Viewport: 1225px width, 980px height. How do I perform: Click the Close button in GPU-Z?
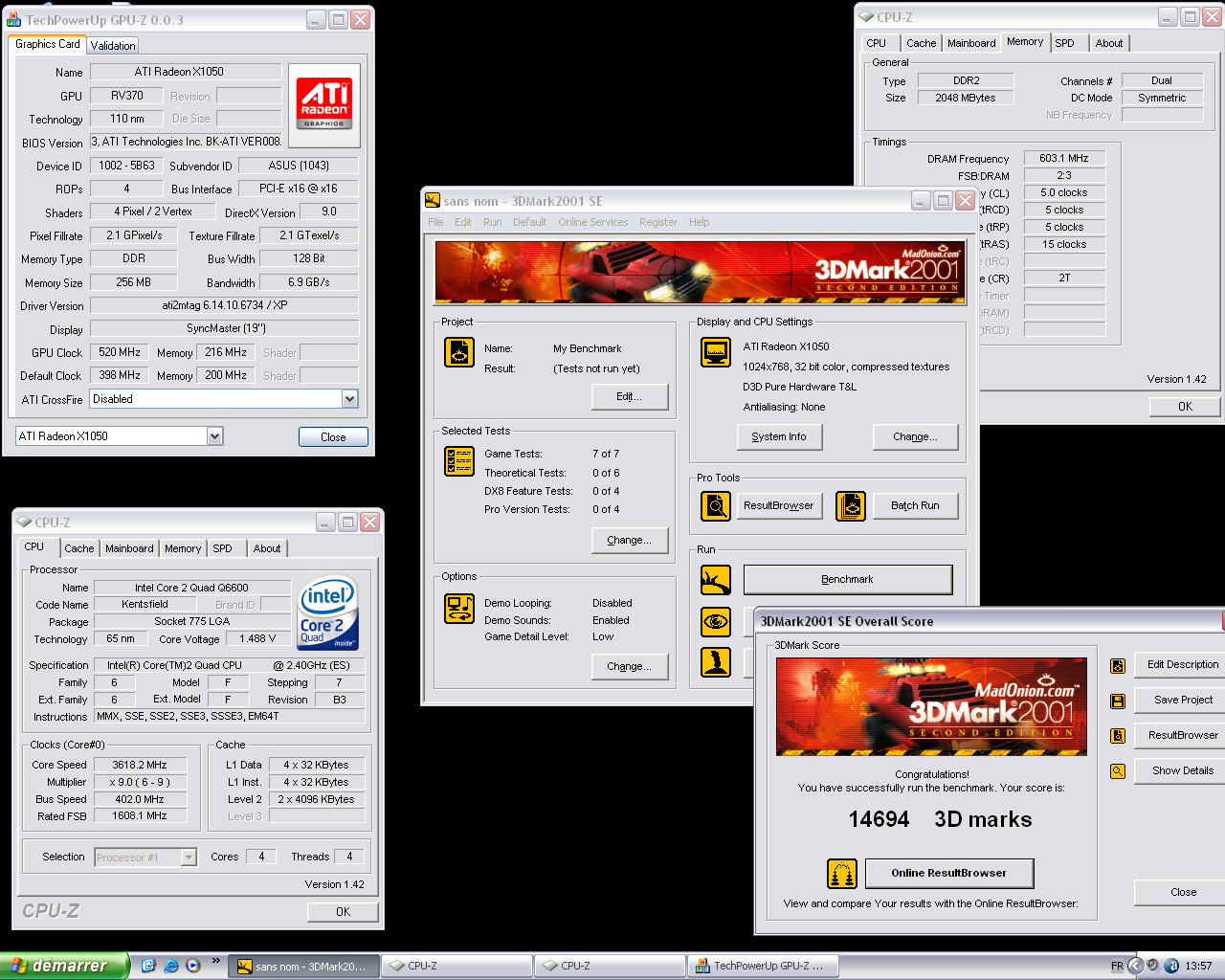[x=333, y=436]
